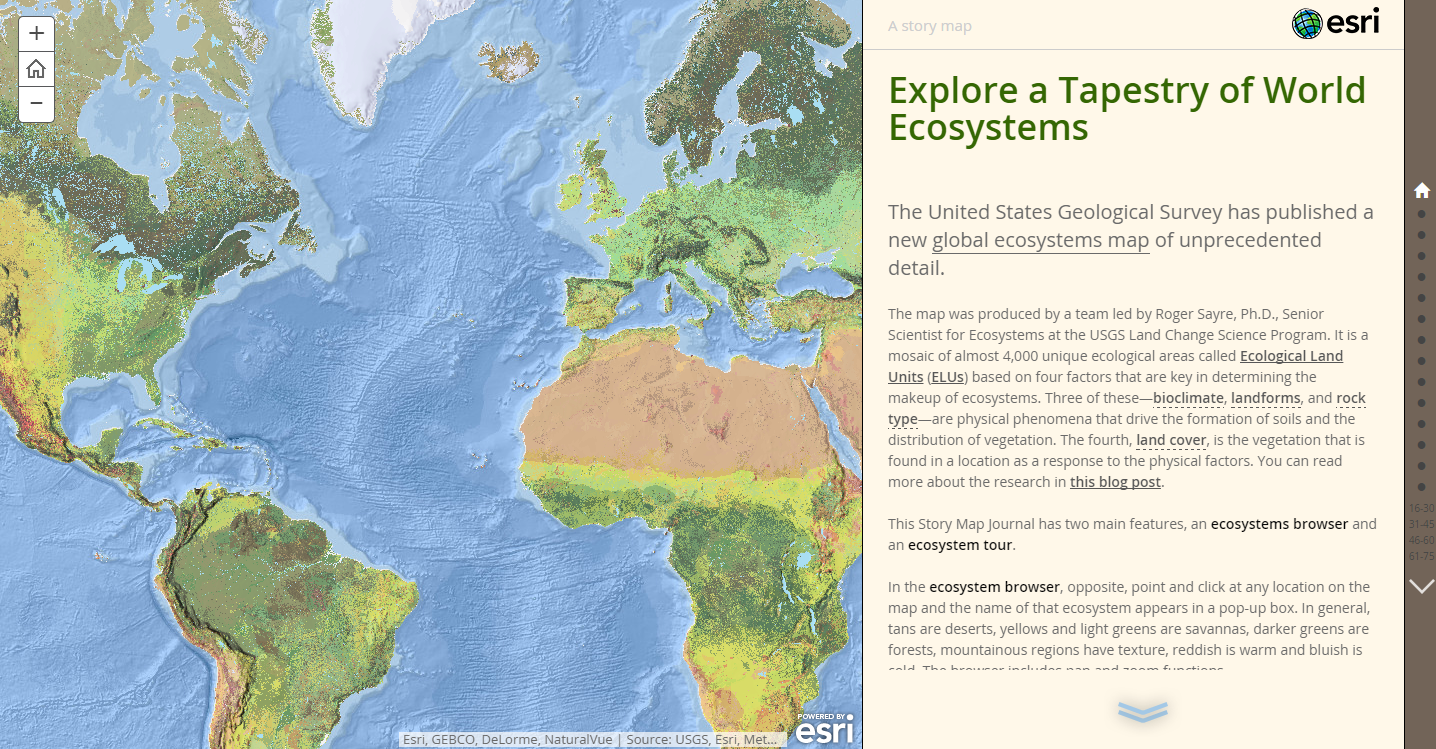Expand the truncated map attribution text
1436x749 pixels.
click(772, 739)
